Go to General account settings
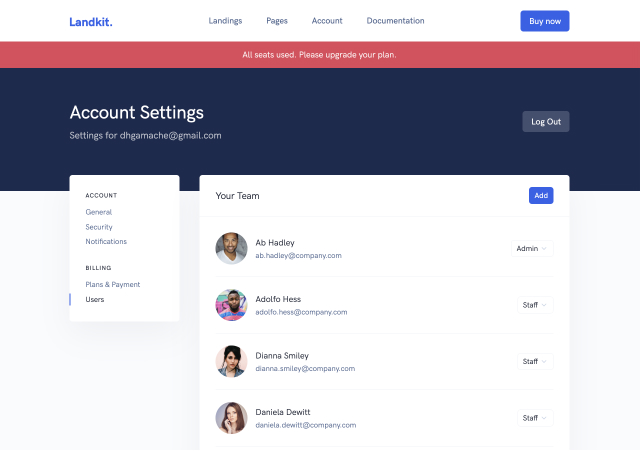The width and height of the screenshot is (640, 451). pyautogui.click(x=99, y=212)
